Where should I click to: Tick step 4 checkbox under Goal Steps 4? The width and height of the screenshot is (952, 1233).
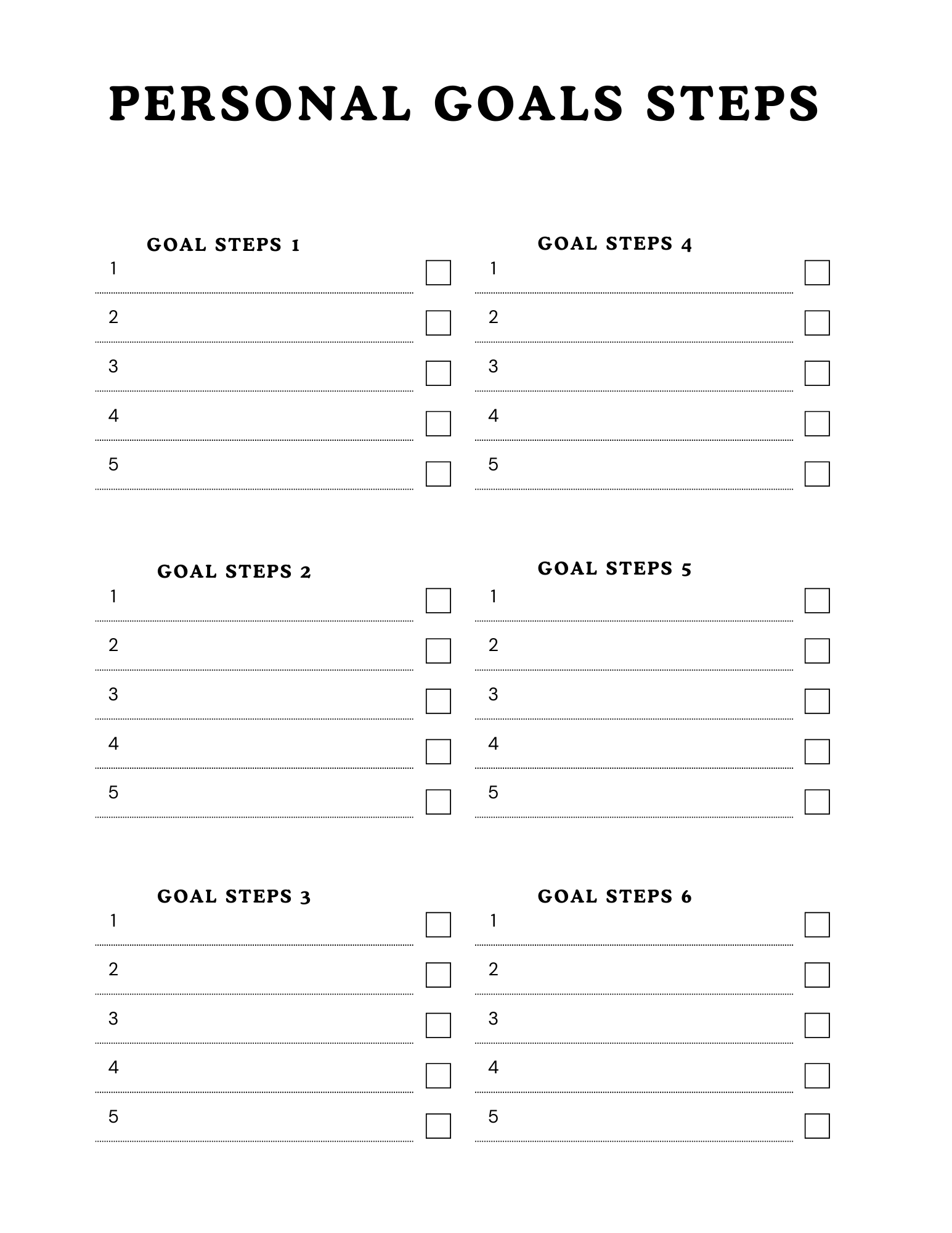click(817, 424)
